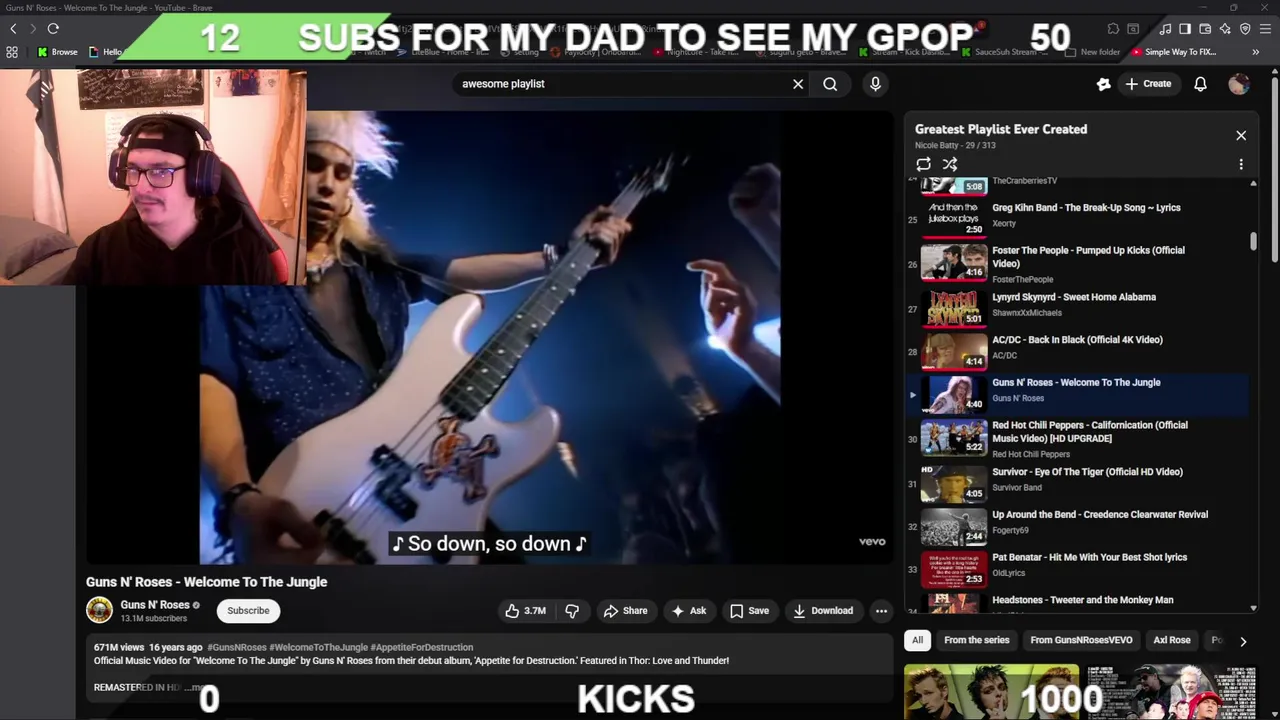Screen dimensions: 1280x720
Task: Click the sparkle icon beside Create
Action: pos(1103,84)
